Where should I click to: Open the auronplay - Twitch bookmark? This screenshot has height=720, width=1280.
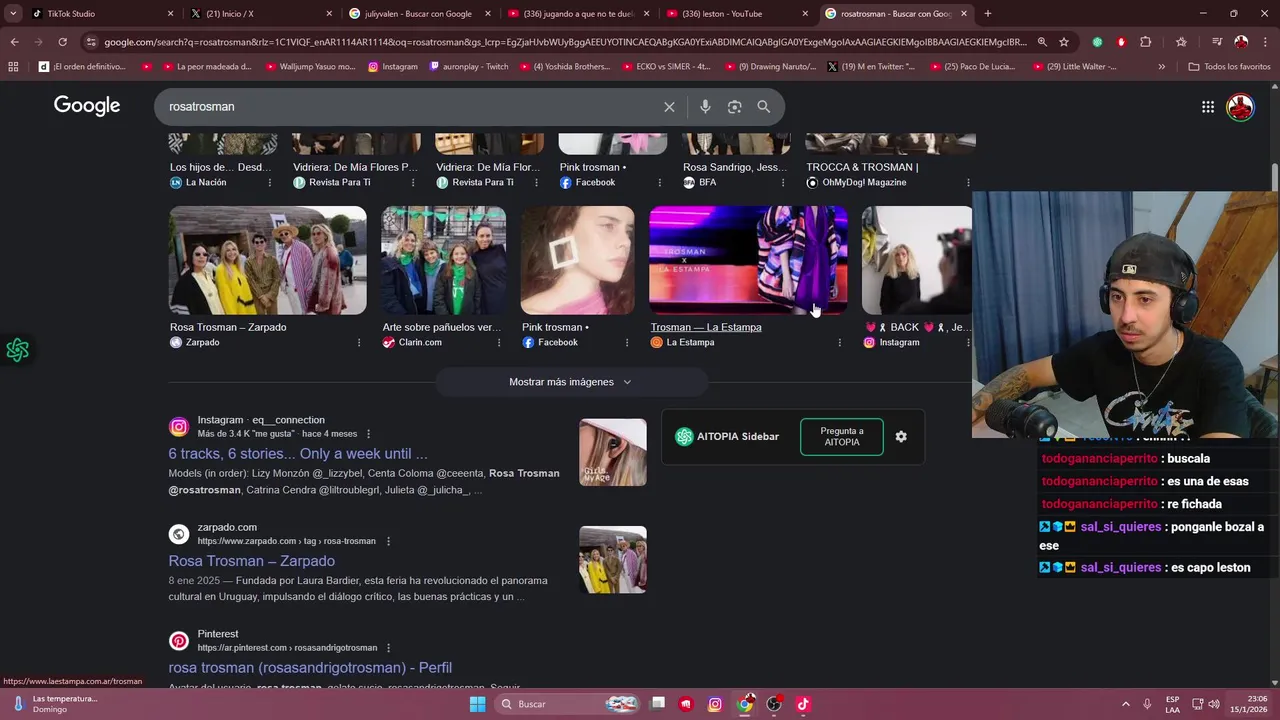[x=468, y=67]
